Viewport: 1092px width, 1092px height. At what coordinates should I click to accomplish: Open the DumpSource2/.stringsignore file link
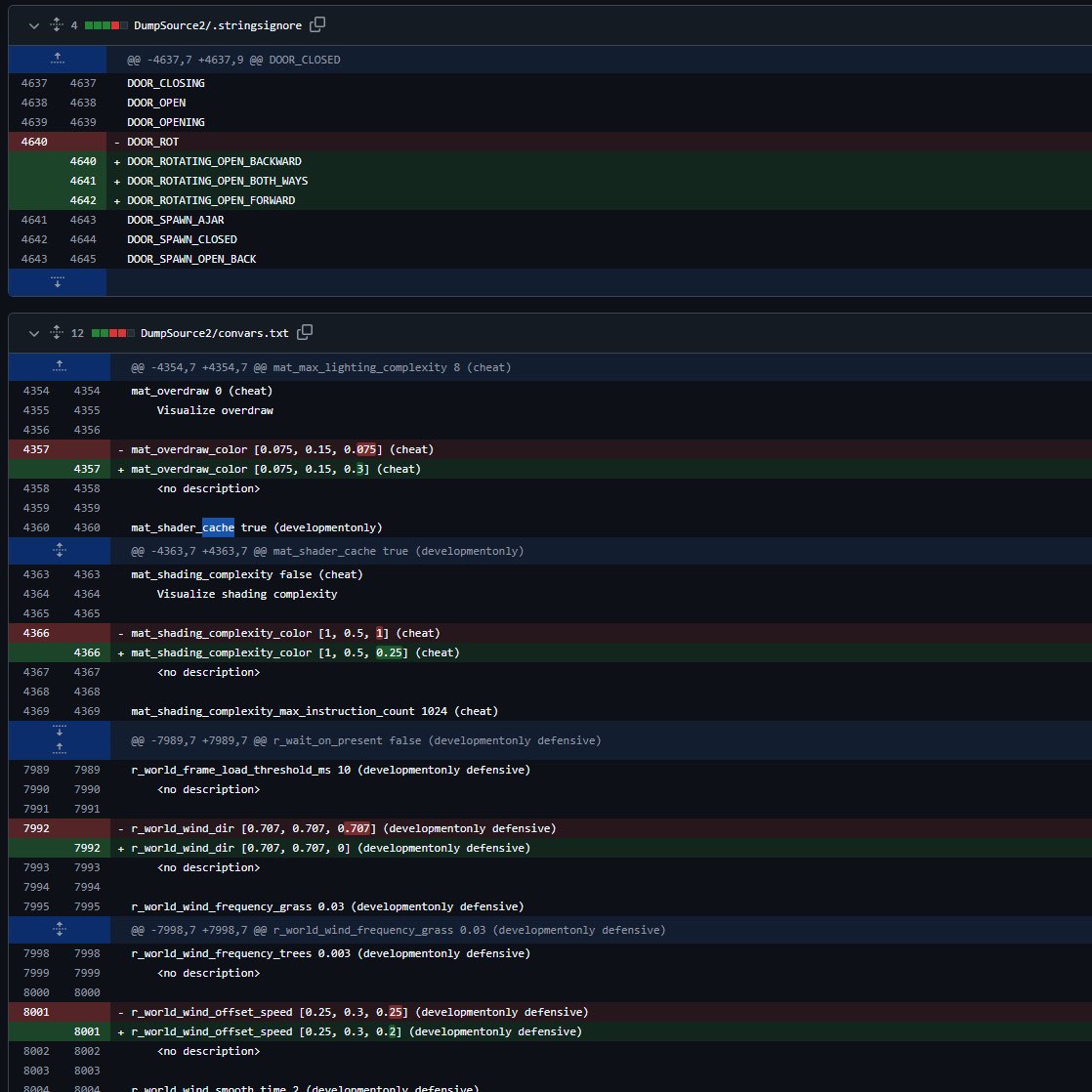217,25
